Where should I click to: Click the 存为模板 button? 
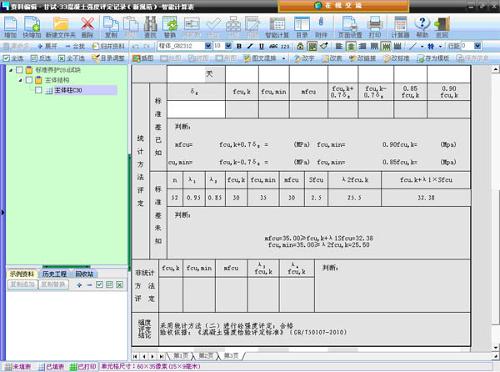[x=433, y=58]
